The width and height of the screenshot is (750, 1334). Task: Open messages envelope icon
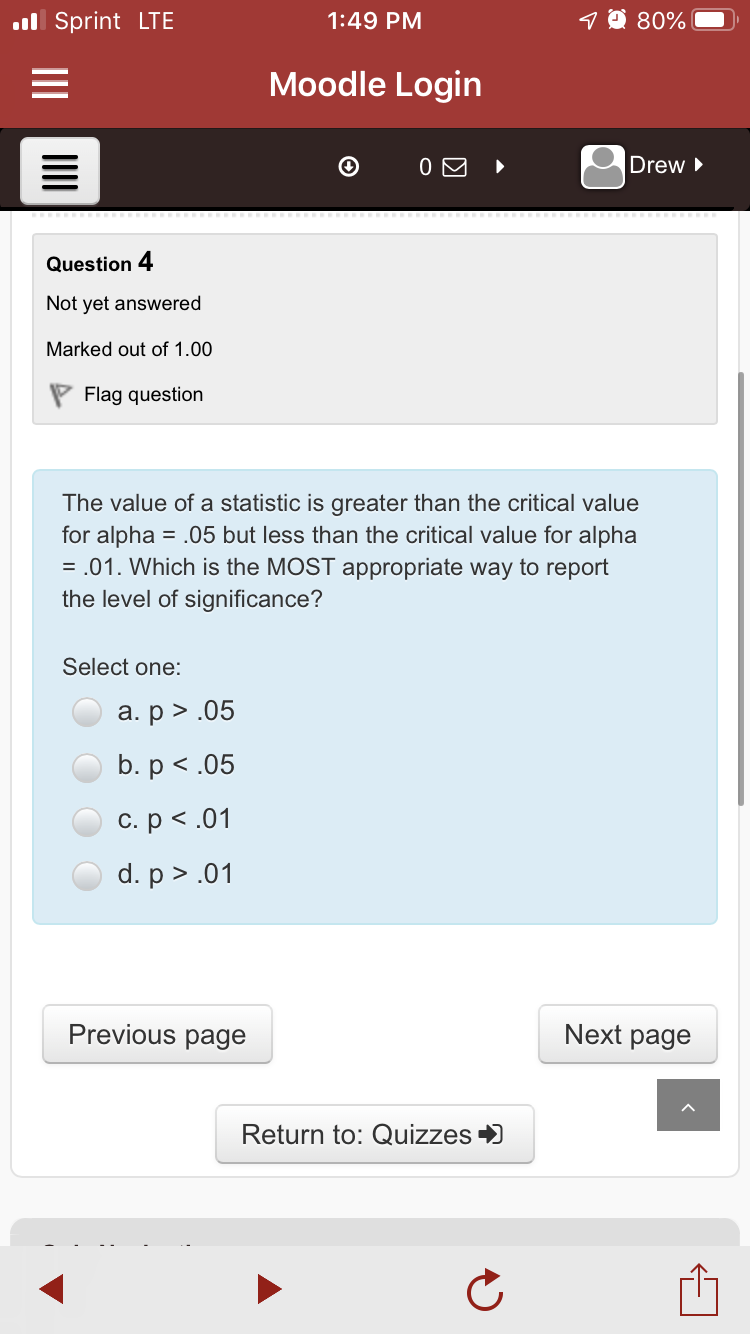[453, 168]
